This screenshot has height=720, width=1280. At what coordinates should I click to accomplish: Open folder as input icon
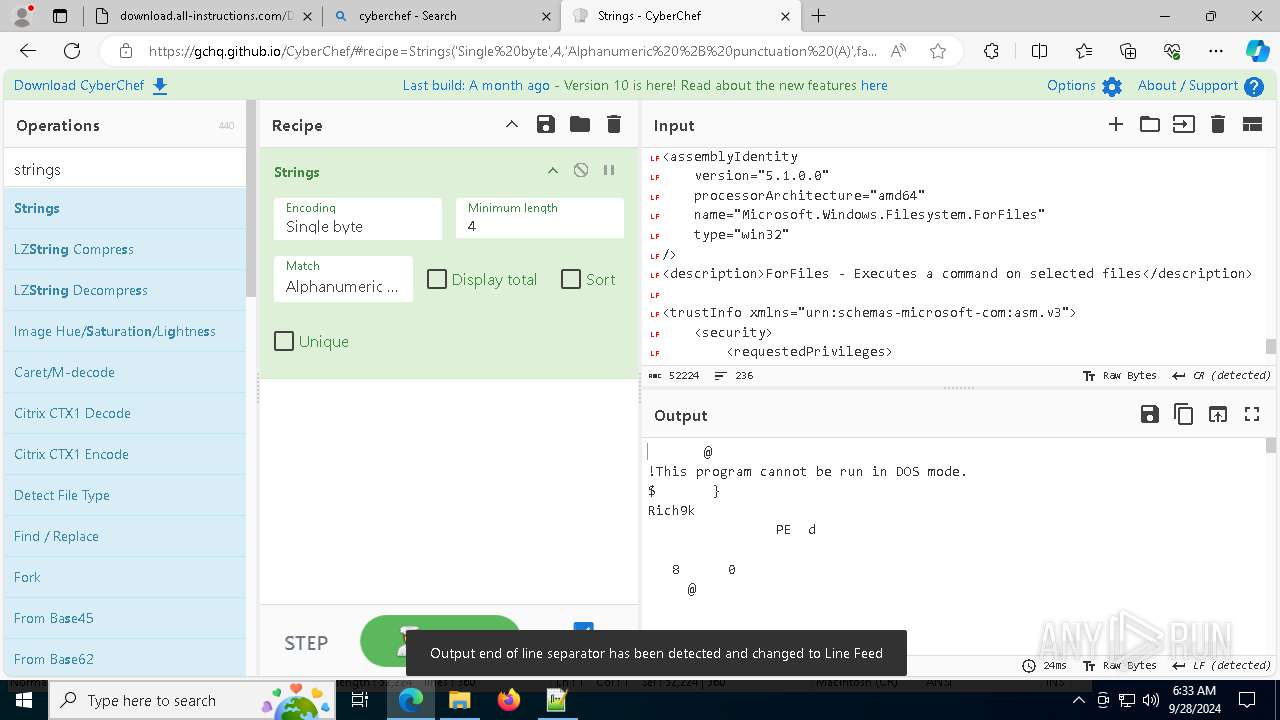pyautogui.click(x=1150, y=124)
